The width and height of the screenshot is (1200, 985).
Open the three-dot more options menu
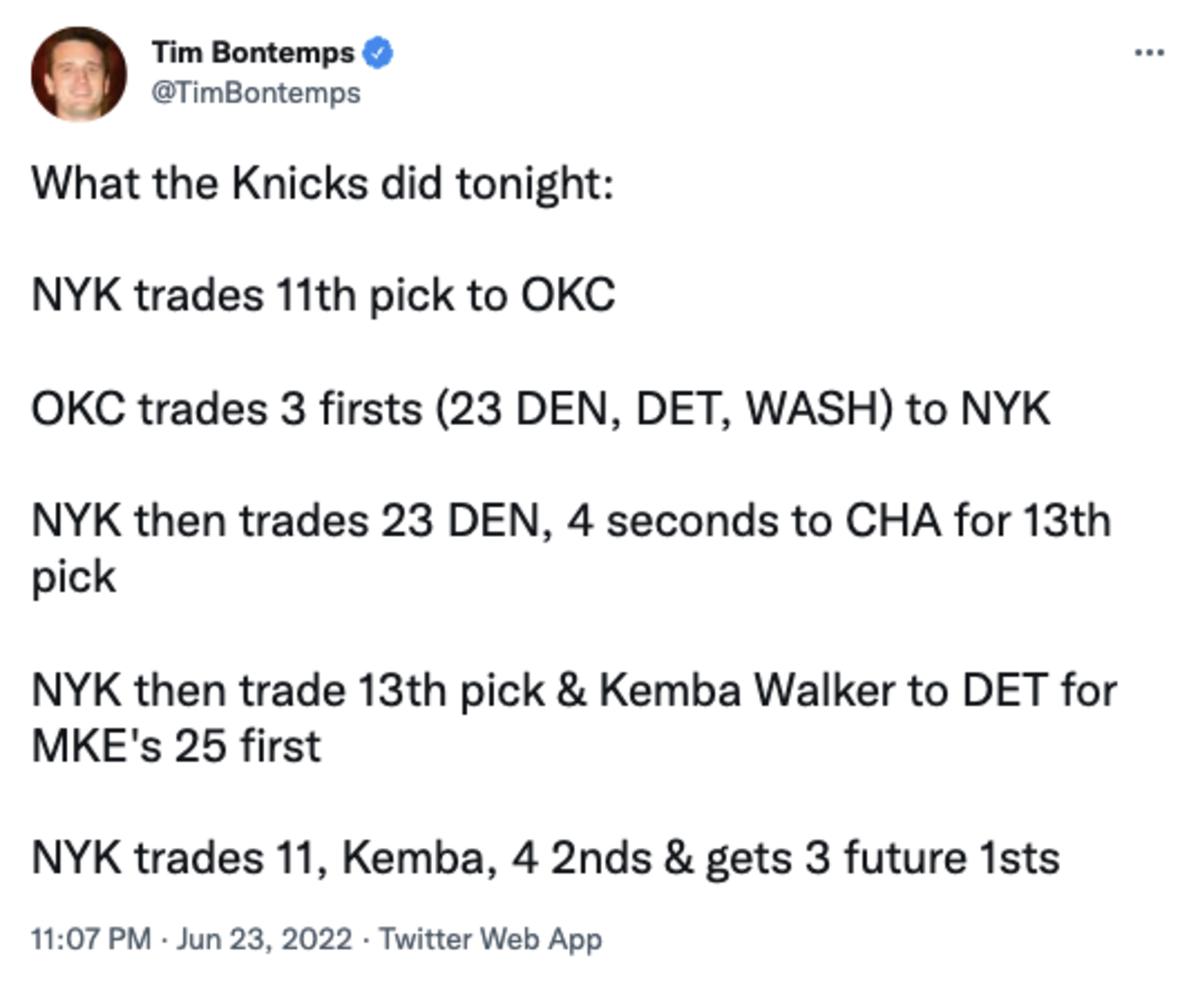(1149, 51)
